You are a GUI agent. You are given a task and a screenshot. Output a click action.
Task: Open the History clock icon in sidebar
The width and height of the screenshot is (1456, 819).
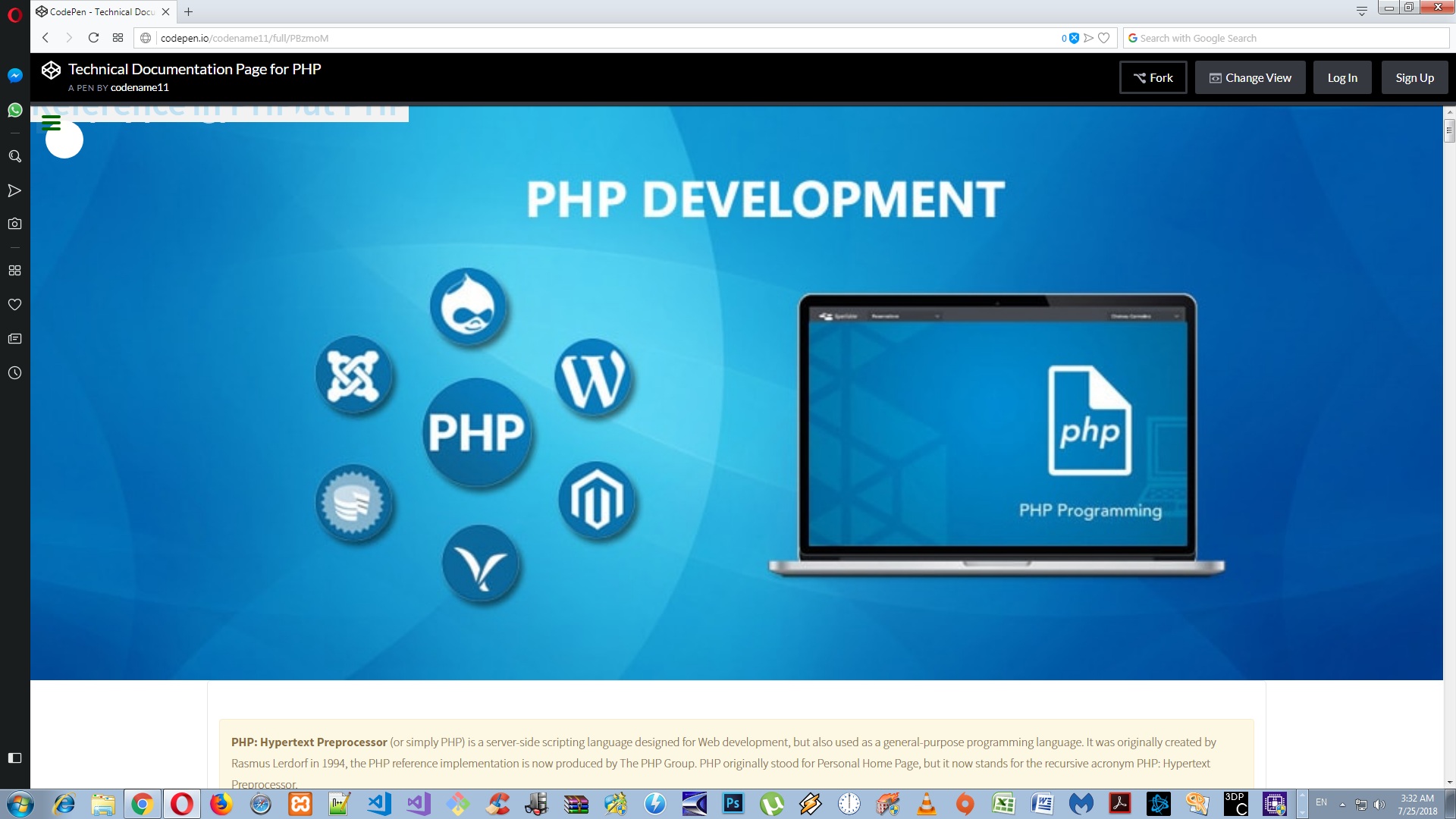(14, 373)
